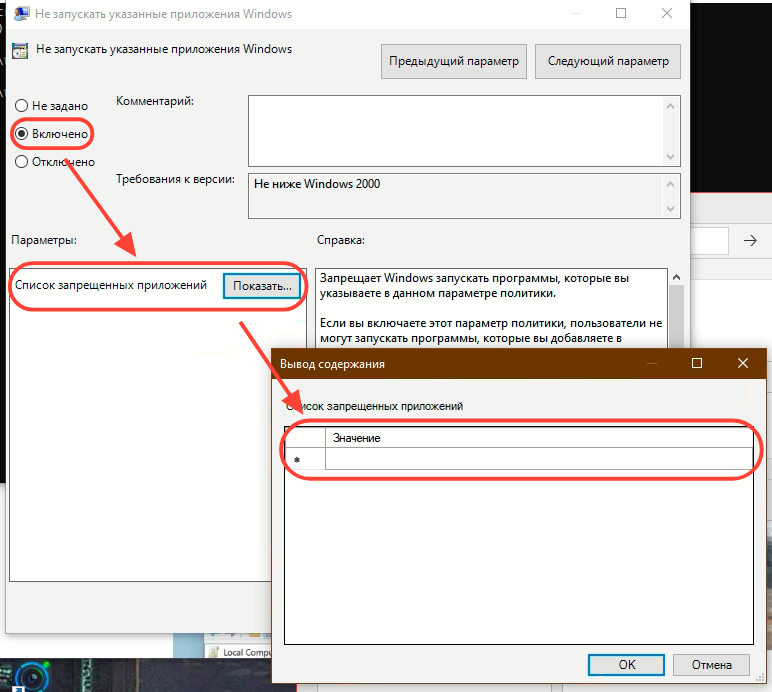Click the policy window title bar icon
The image size is (772, 692).
(x=22, y=13)
